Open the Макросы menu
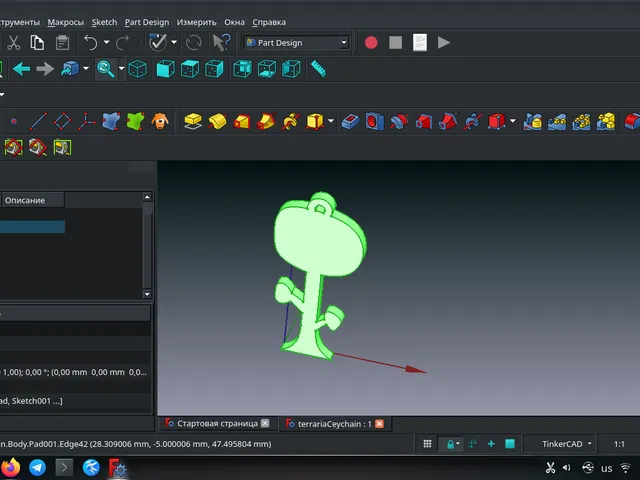640x480 pixels. 65,22
